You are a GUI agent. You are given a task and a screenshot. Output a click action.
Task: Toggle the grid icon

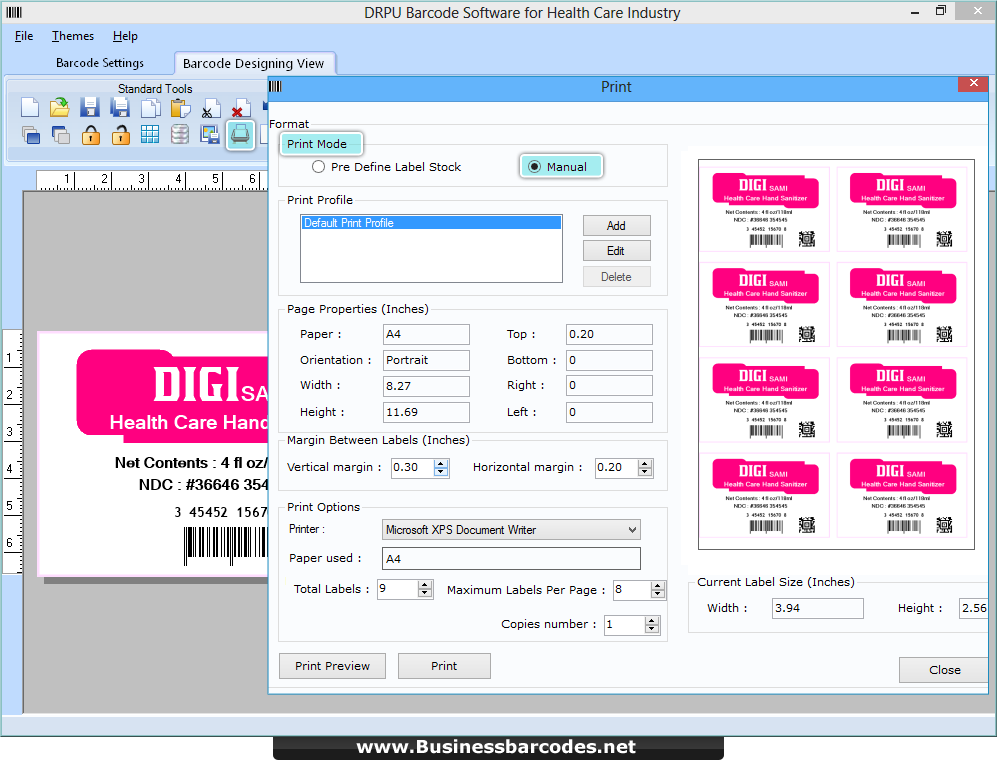click(x=150, y=135)
